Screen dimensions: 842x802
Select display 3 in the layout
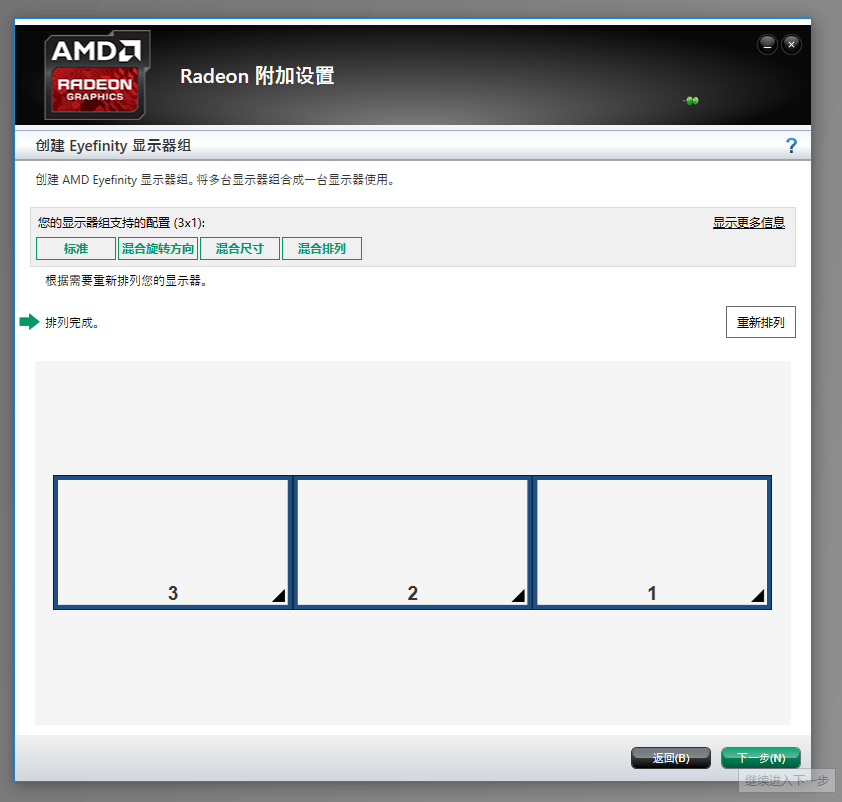coord(172,541)
